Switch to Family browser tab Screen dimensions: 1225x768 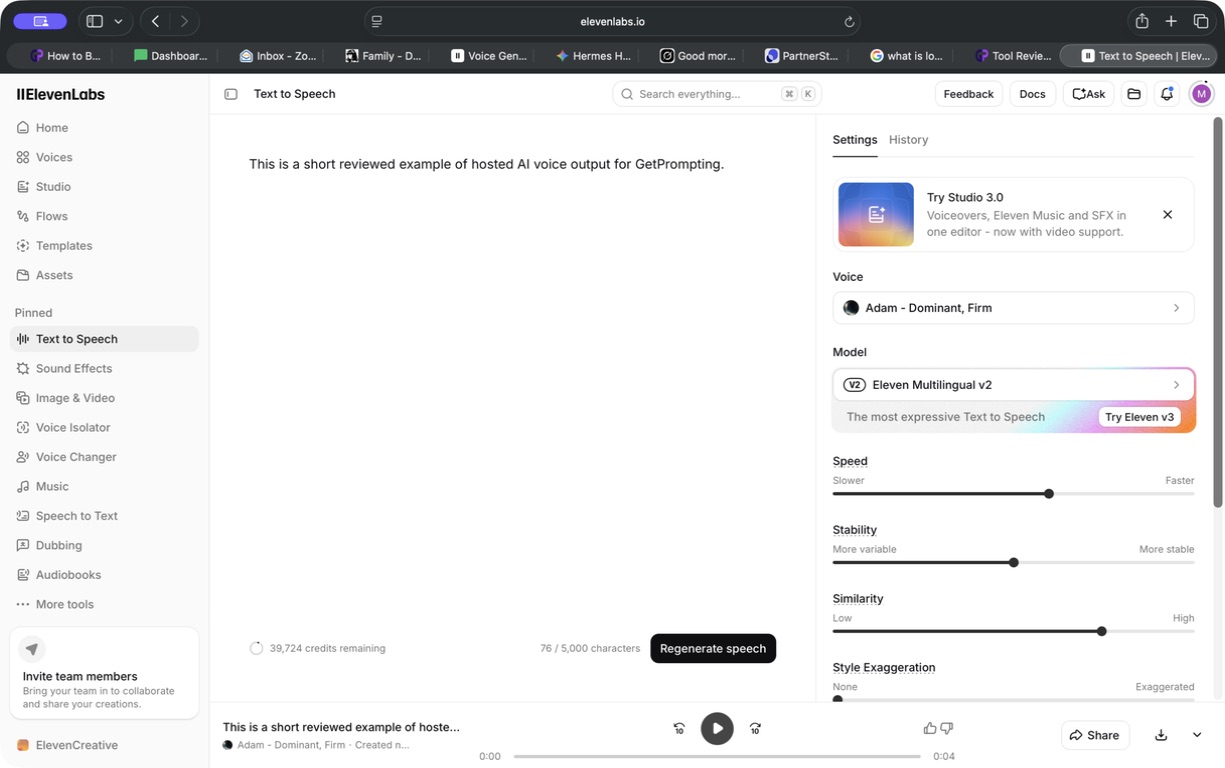click(x=384, y=56)
